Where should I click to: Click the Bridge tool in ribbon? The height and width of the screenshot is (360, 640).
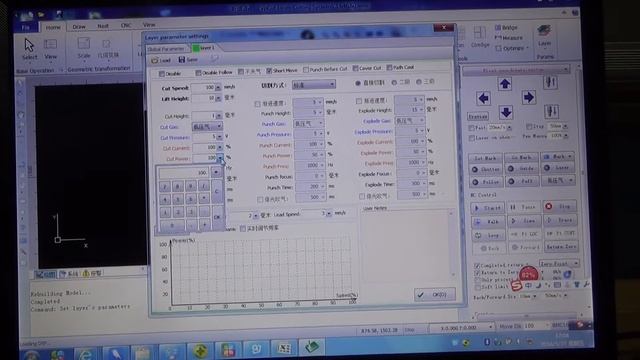(506, 27)
